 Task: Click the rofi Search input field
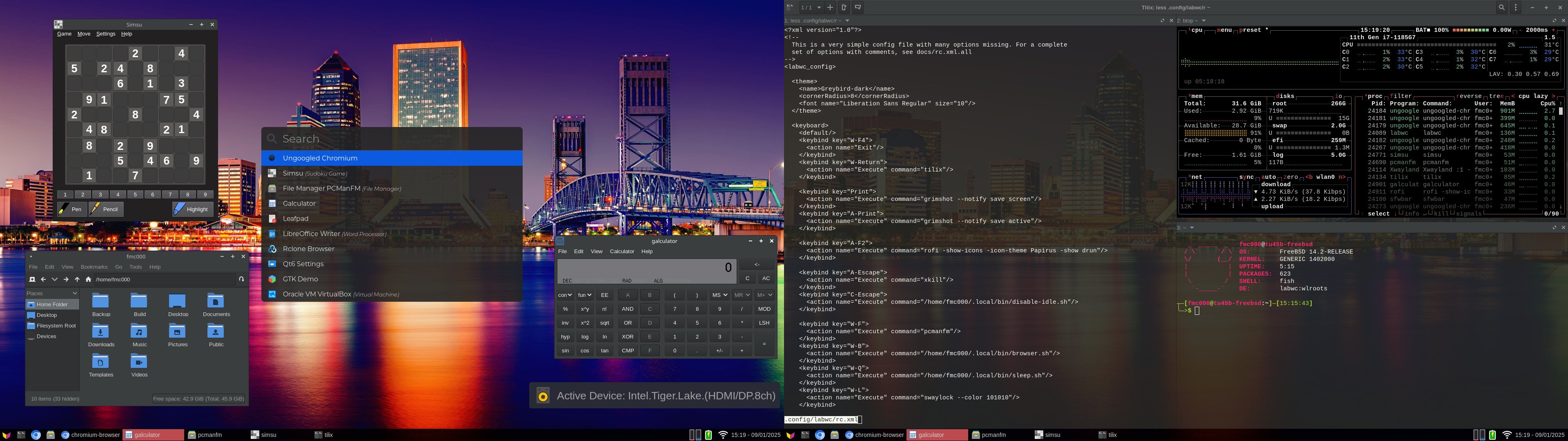[392, 139]
